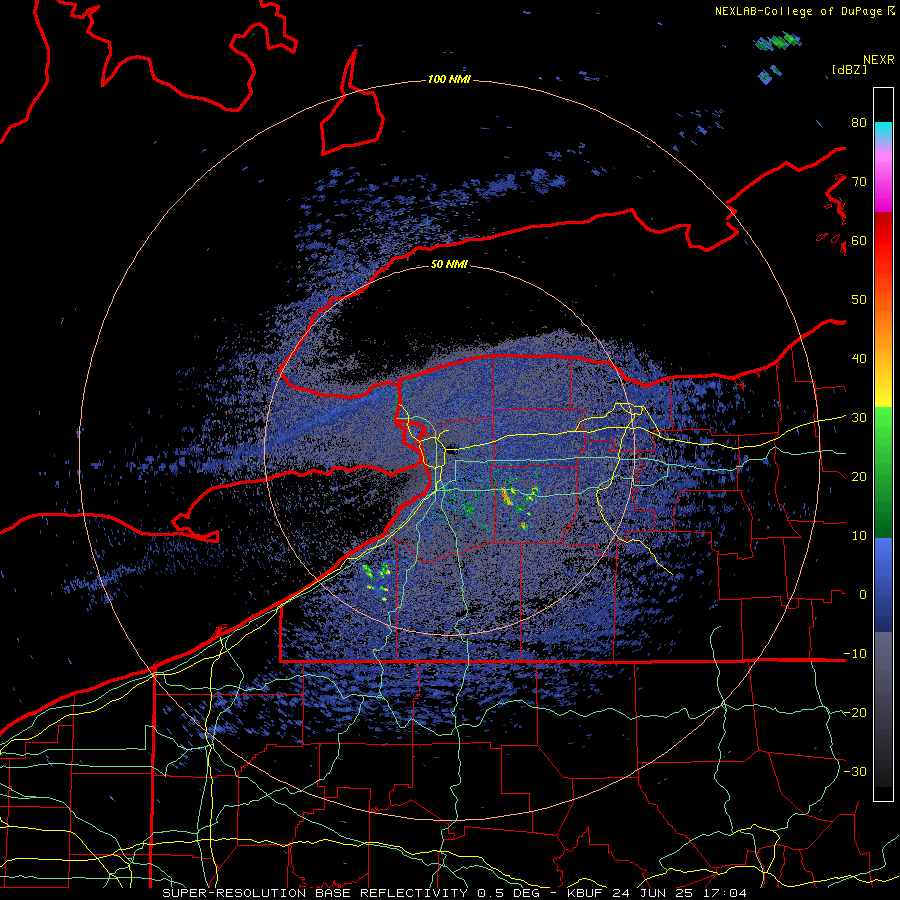The height and width of the screenshot is (900, 900).
Task: Click the 30 value on dBZ scale
Action: (859, 418)
